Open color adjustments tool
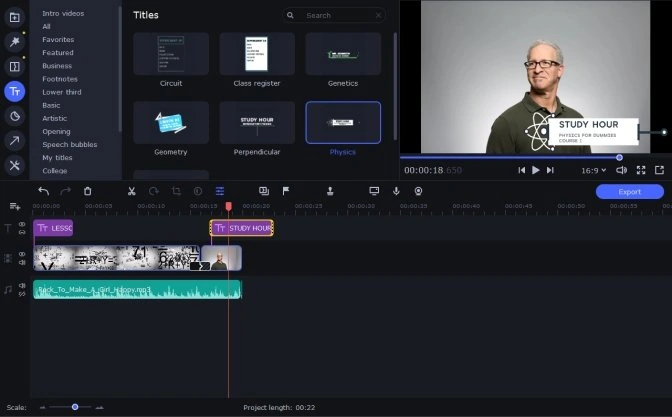Viewport: 672px width, 417px height. pyautogui.click(x=198, y=191)
